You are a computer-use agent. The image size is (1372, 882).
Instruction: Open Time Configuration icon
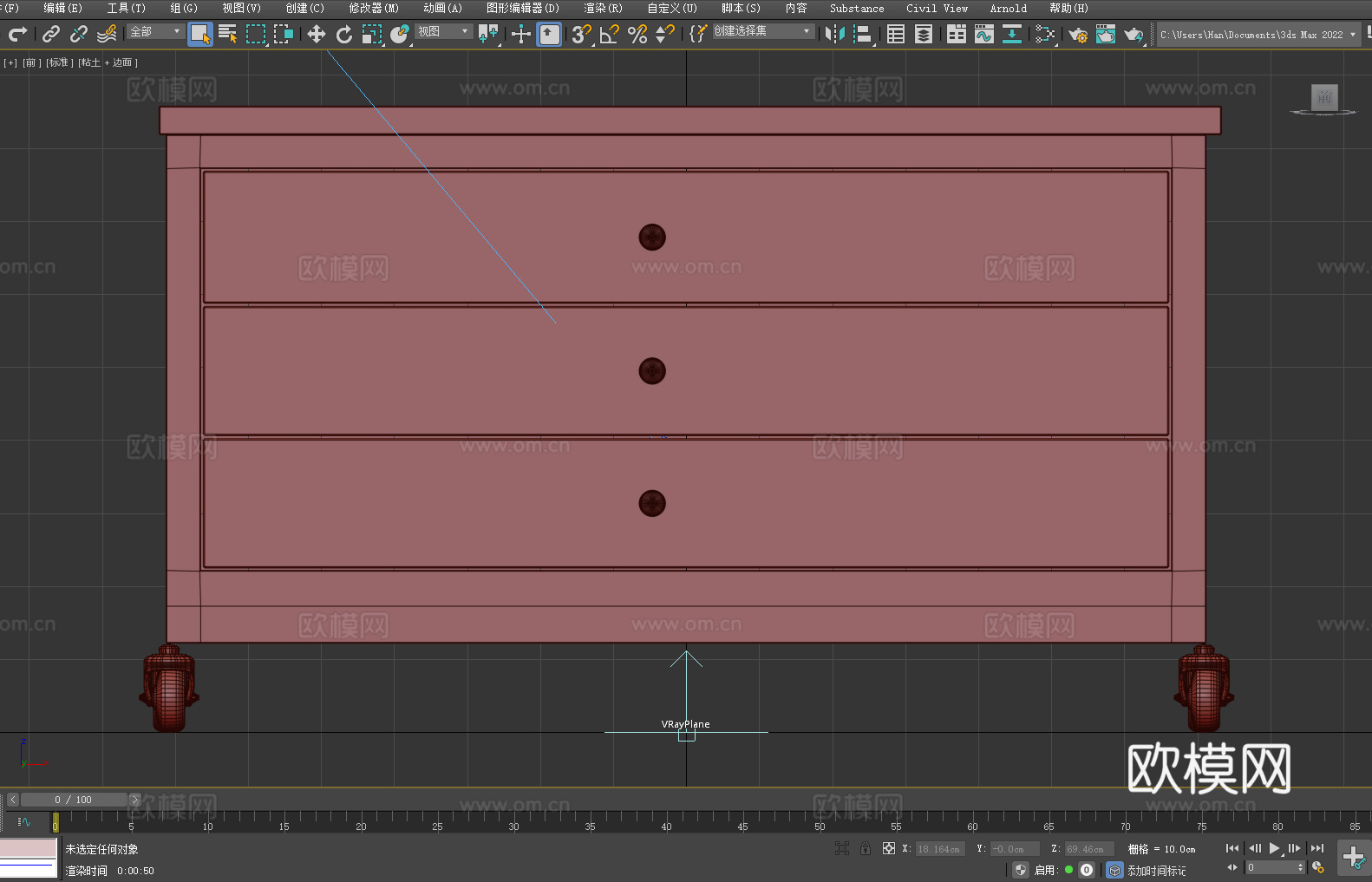1318,867
